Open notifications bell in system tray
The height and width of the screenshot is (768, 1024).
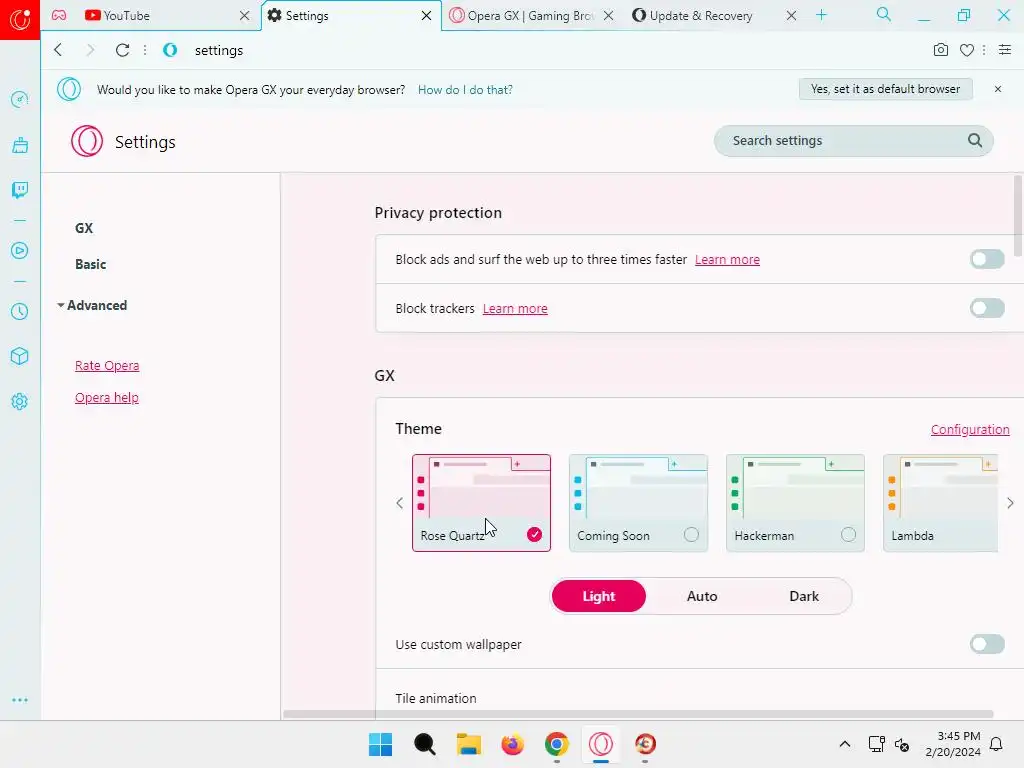coord(997,744)
